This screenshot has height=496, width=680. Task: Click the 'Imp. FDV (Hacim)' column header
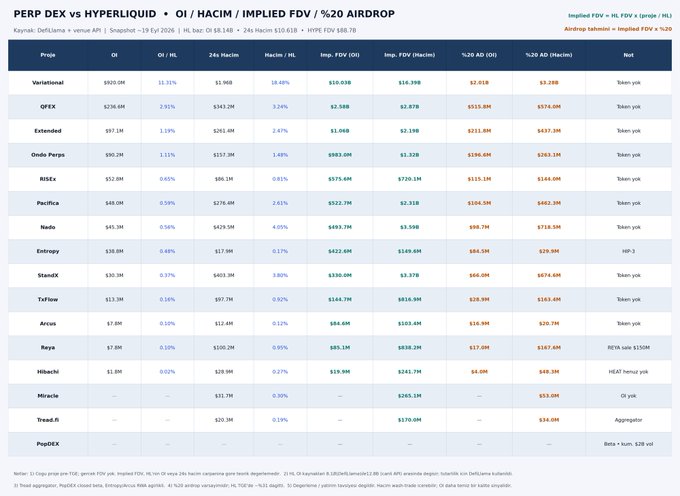[x=409, y=55]
